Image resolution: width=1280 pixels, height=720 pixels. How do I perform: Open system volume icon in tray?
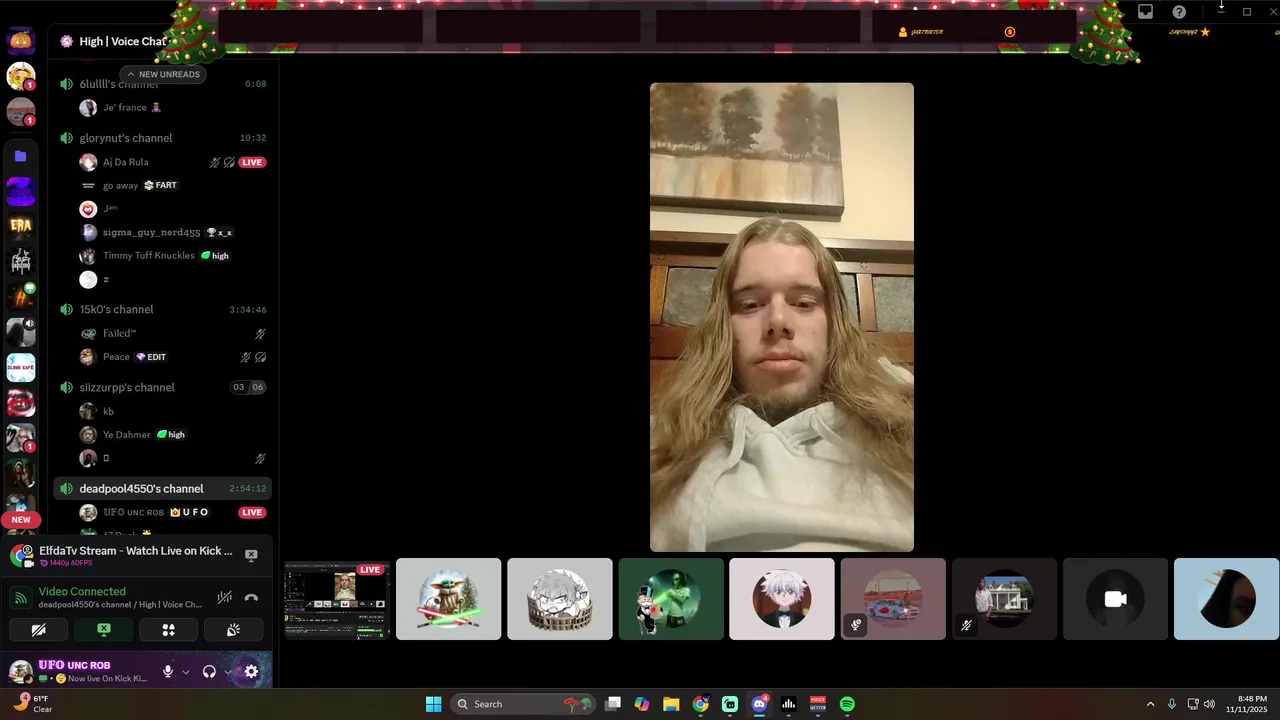point(1209,704)
